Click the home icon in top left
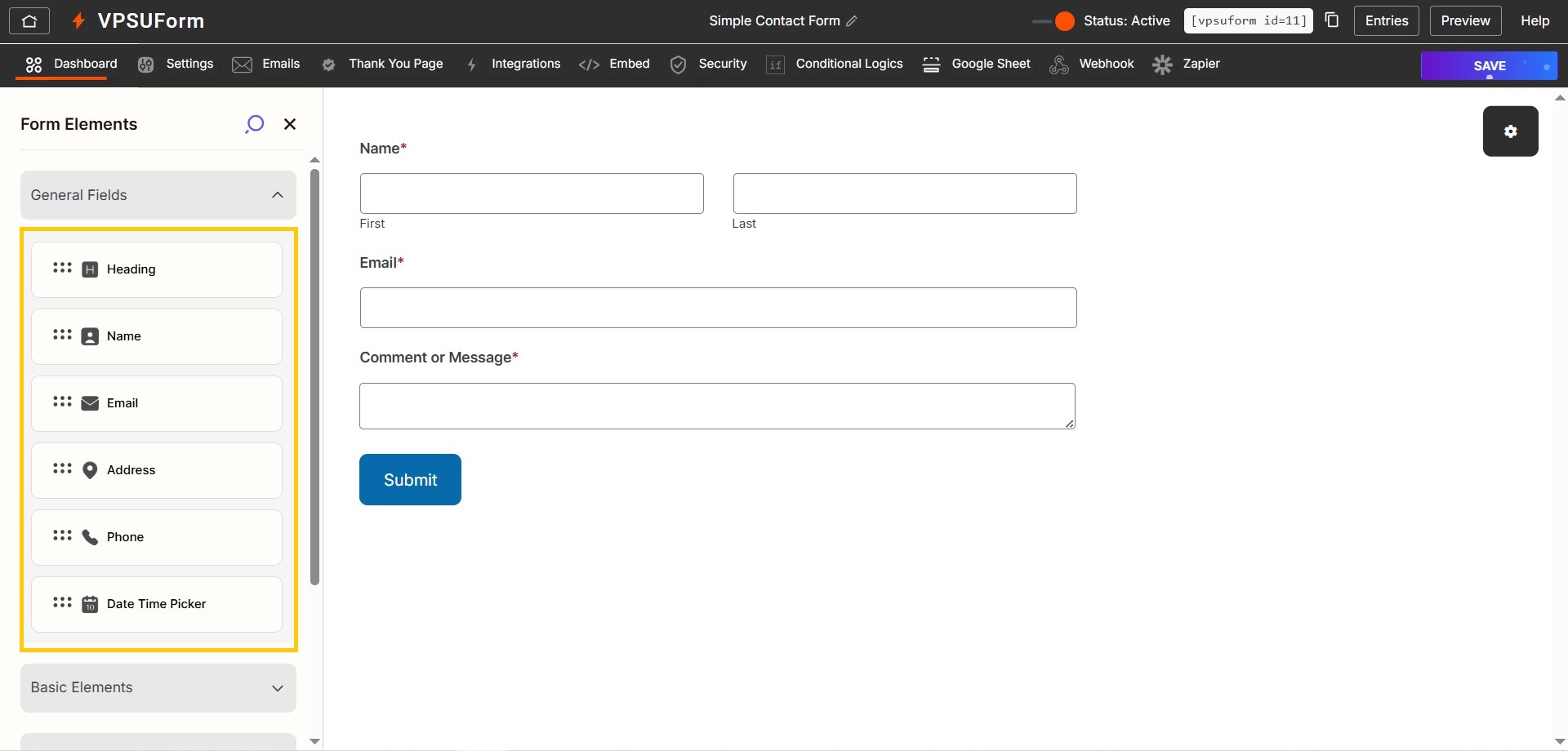Screen dimensions: 1568x751 pos(29,20)
